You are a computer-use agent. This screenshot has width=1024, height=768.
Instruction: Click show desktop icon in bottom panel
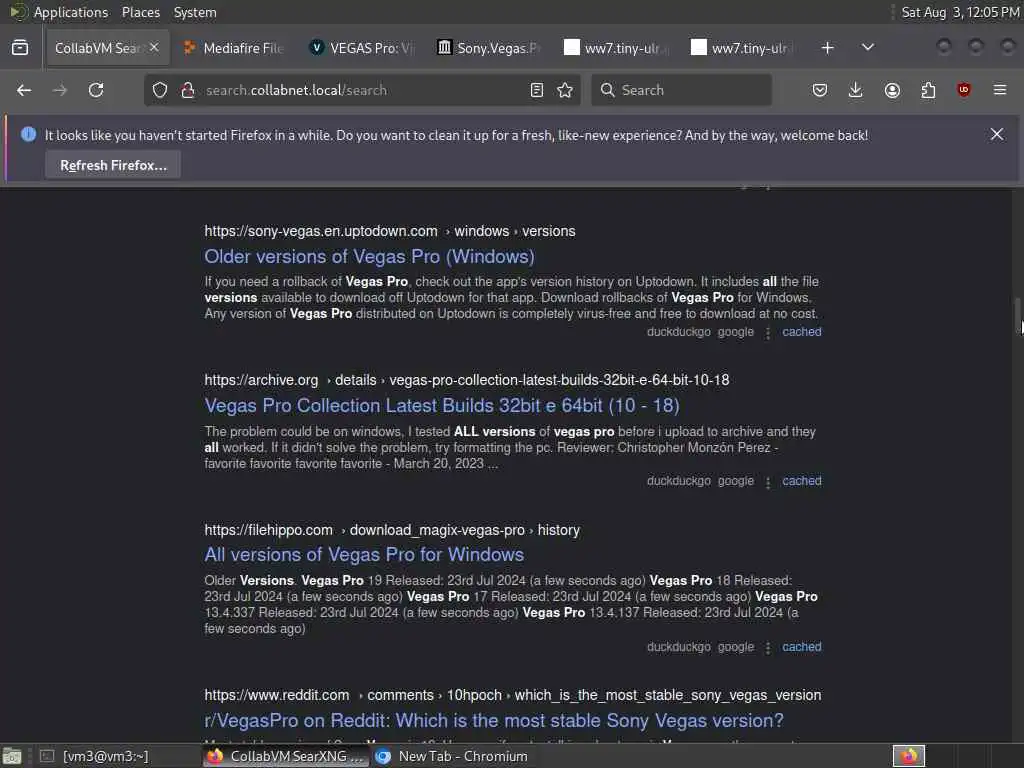(12, 756)
